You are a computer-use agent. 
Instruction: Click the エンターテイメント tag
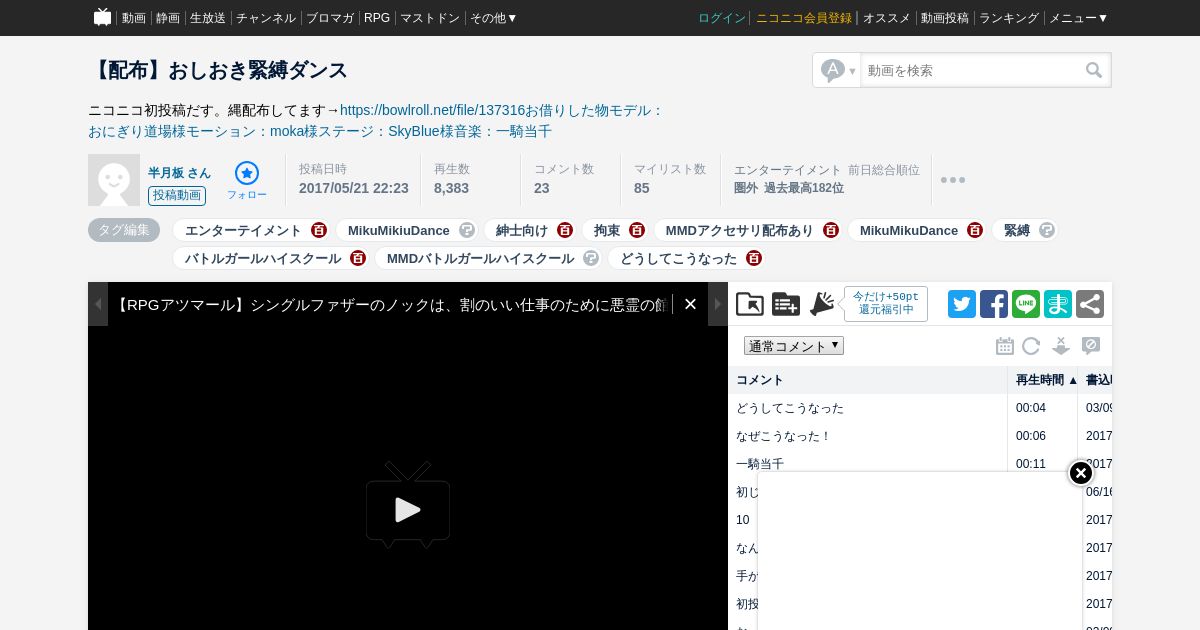click(243, 230)
